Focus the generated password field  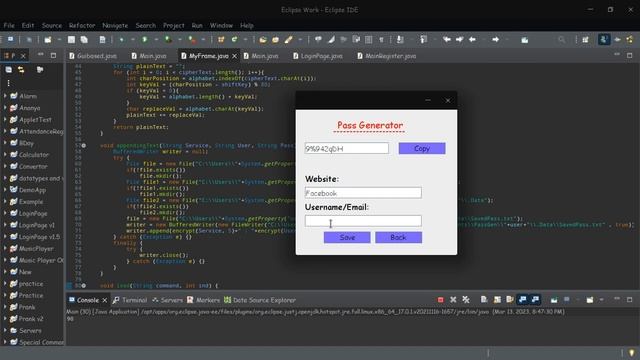click(x=347, y=148)
